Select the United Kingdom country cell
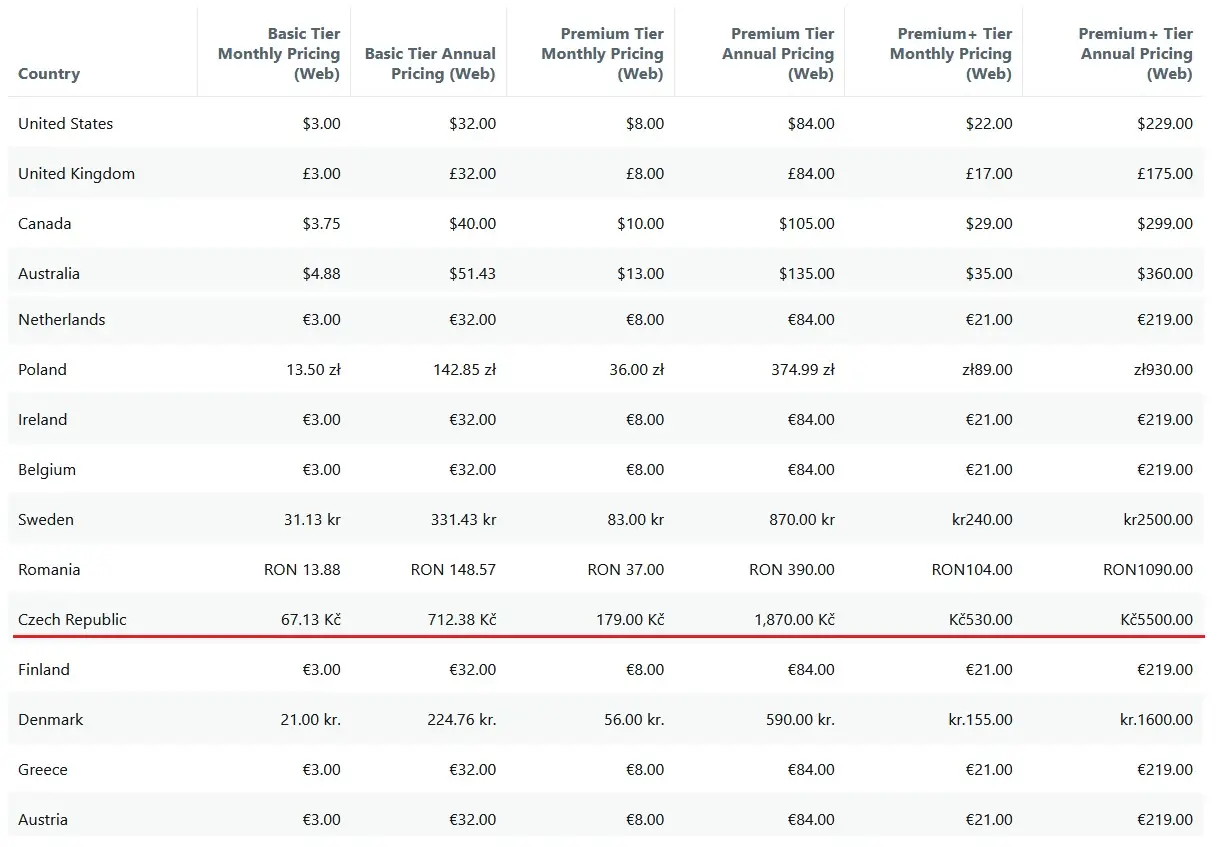The width and height of the screenshot is (1217, 847). tap(76, 174)
